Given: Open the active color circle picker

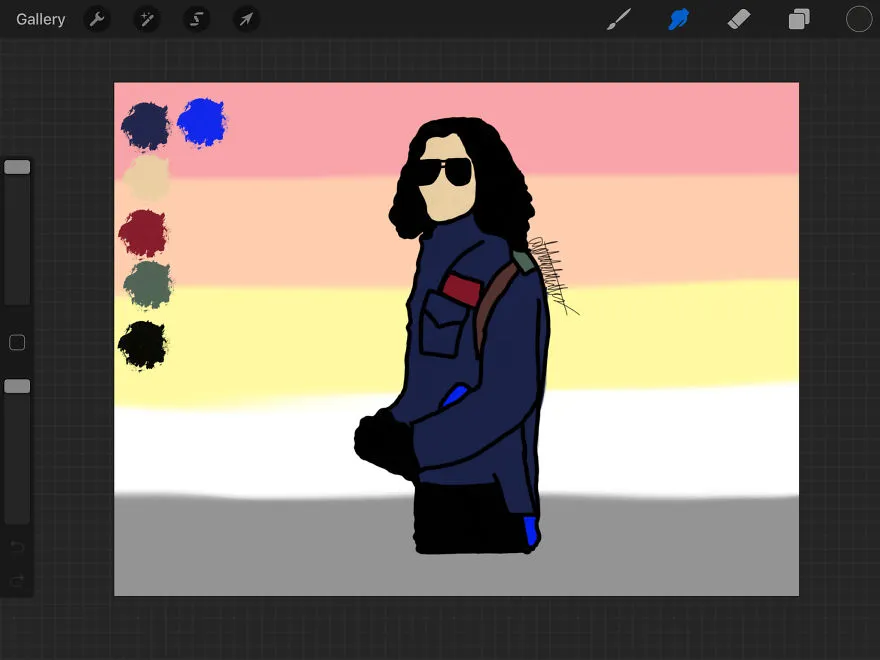Looking at the screenshot, I should click(859, 19).
